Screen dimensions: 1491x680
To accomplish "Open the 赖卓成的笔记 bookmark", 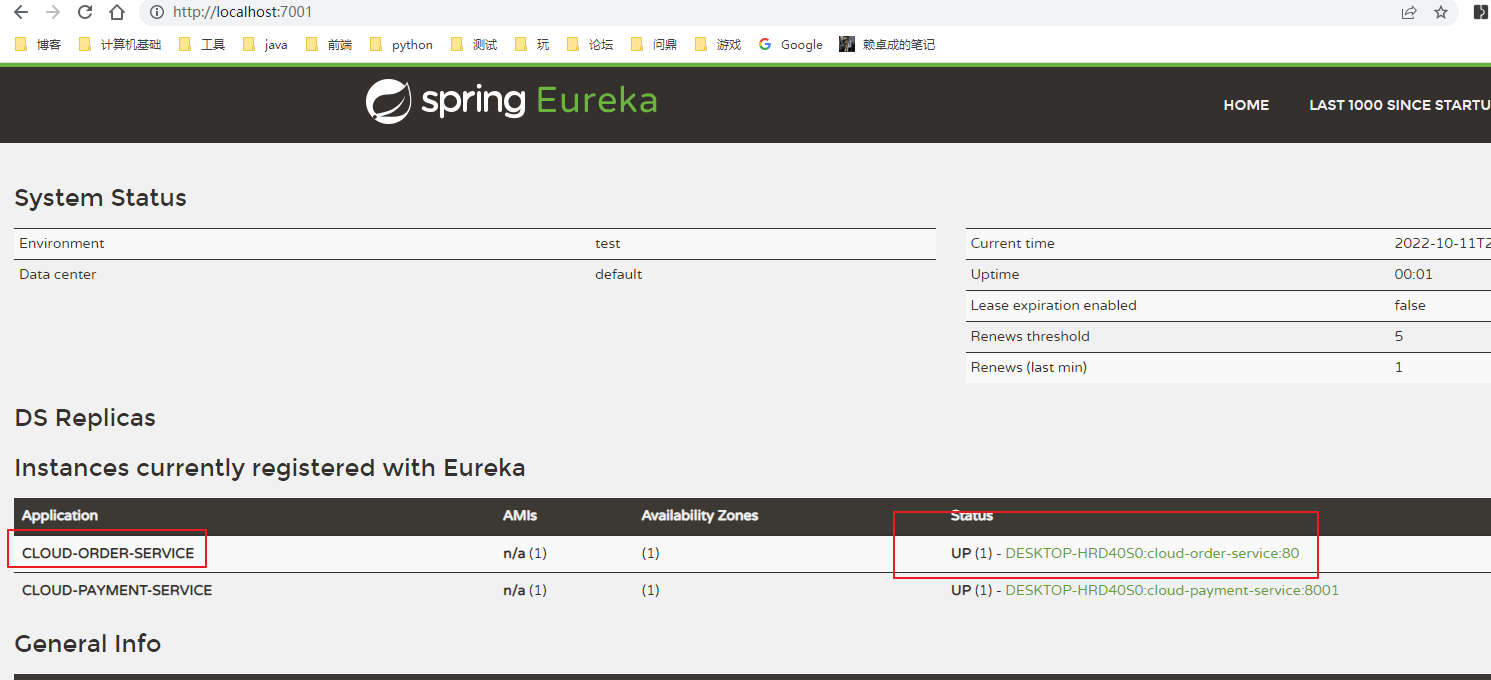I will (887, 44).
